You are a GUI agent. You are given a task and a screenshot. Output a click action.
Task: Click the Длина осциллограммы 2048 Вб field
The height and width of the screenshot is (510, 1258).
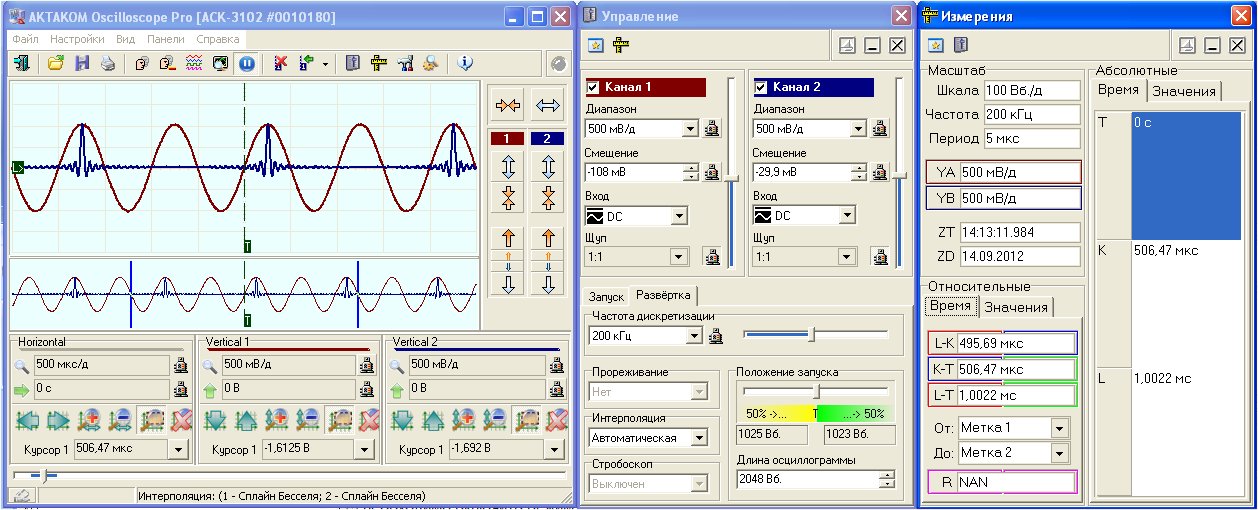coord(807,479)
